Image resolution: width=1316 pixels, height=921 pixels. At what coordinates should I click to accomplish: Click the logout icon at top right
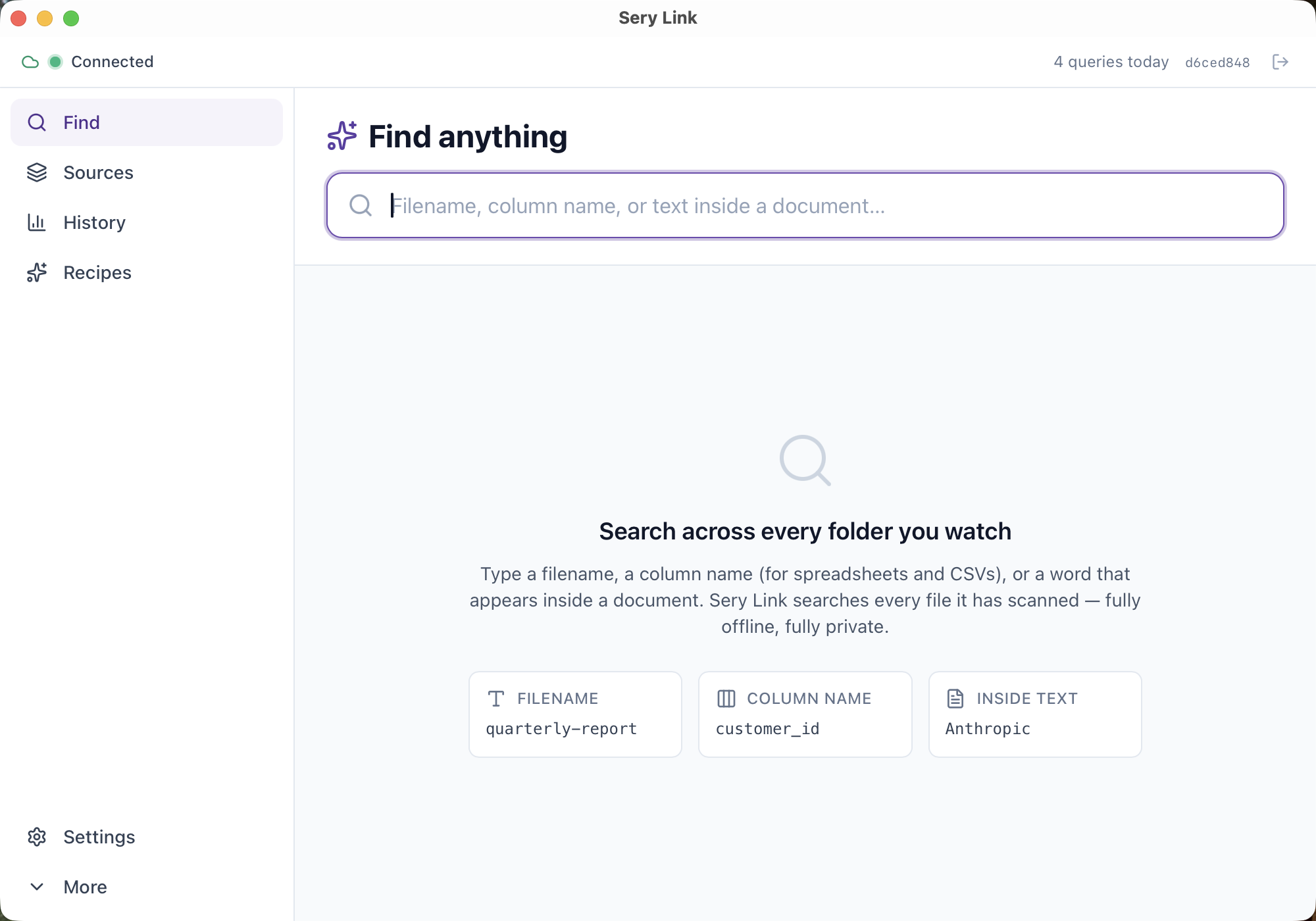point(1280,62)
